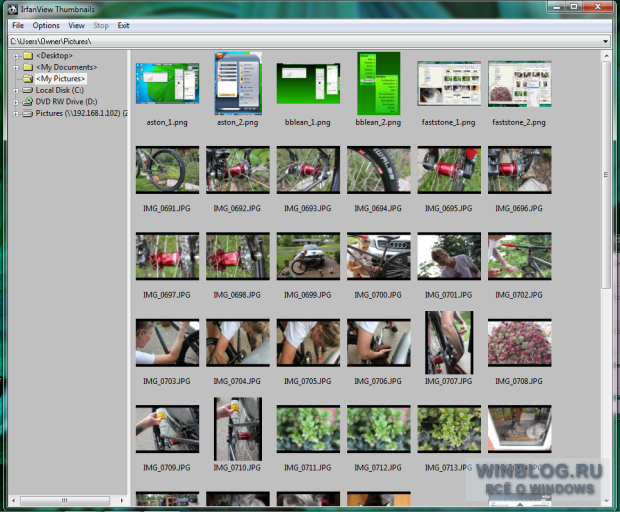
Task: Select DVD RW Drive (D:) label
Action: point(66,102)
